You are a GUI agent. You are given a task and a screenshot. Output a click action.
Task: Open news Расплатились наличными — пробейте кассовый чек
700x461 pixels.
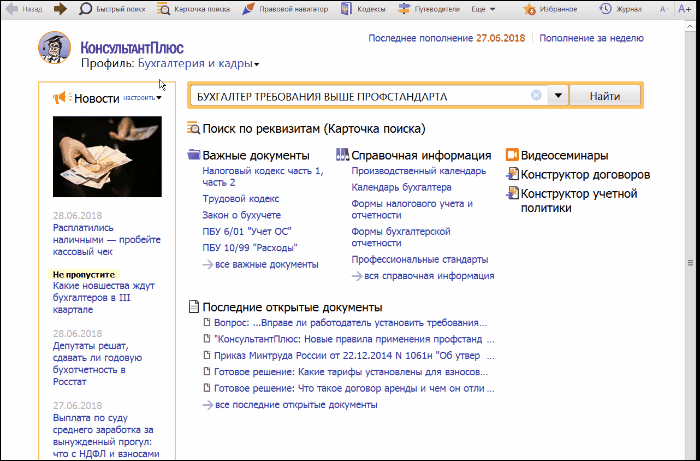coord(106,240)
